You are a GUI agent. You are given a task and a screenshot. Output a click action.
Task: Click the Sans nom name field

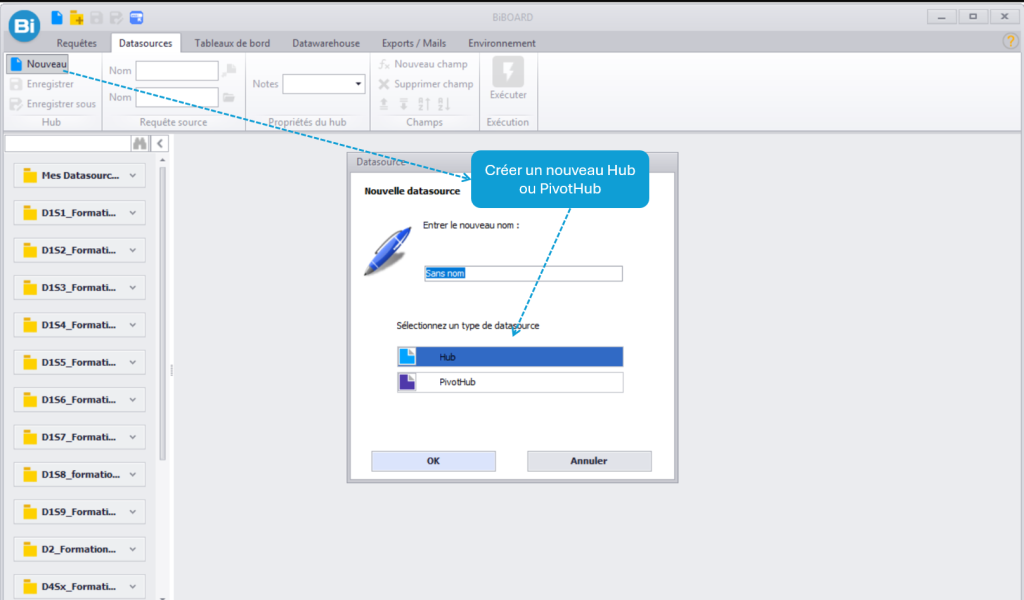[523, 274]
